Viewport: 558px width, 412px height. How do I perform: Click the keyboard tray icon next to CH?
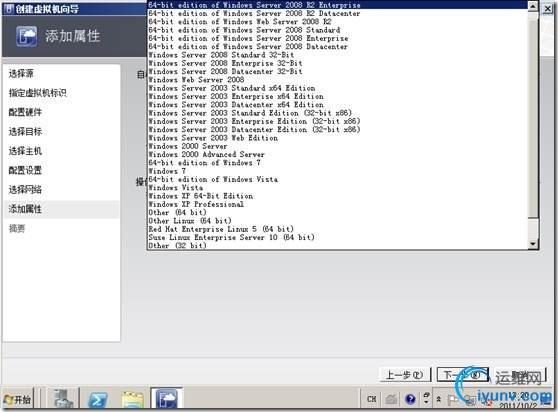[x=391, y=399]
